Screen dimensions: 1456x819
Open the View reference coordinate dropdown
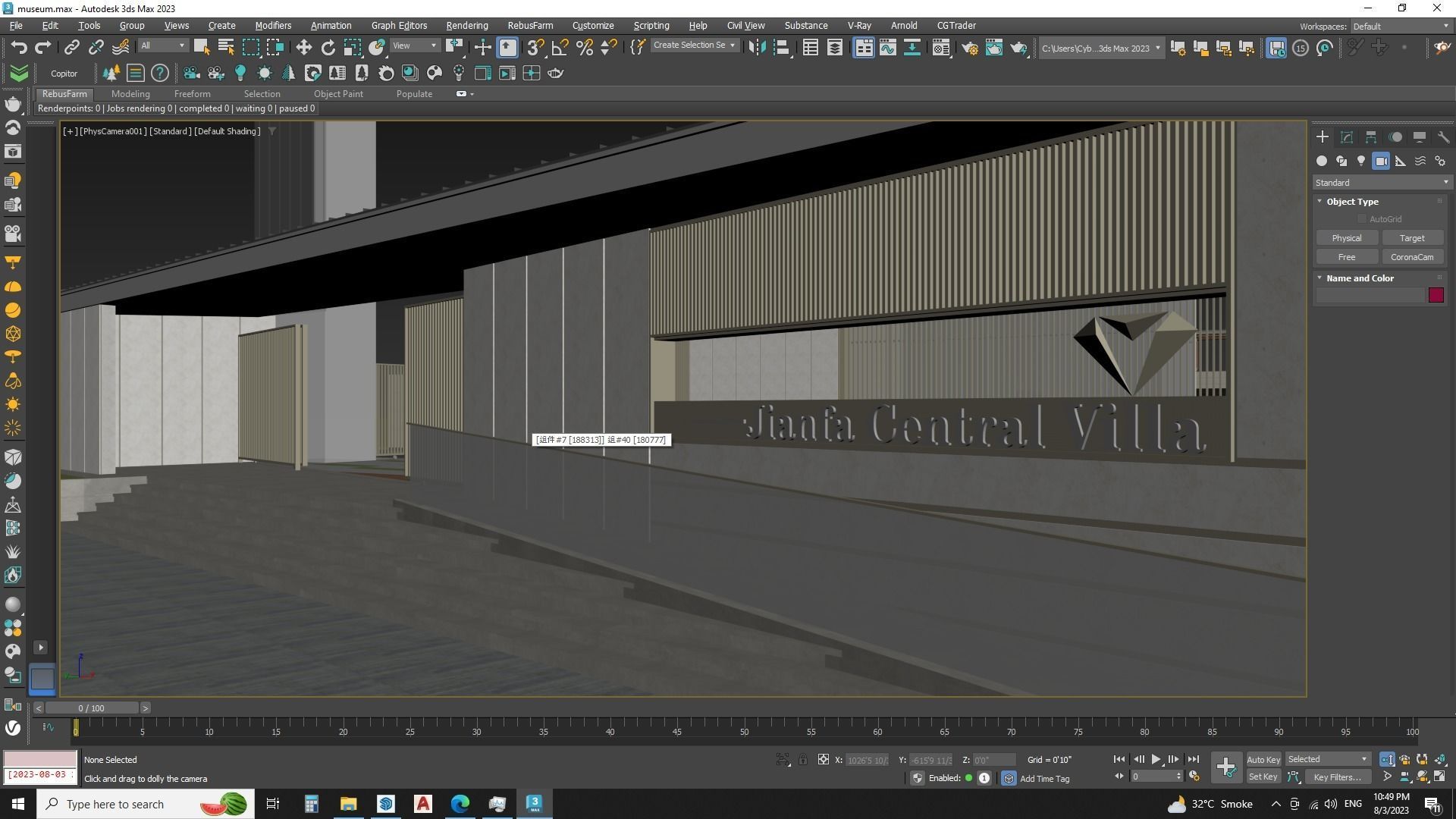pyautogui.click(x=414, y=46)
